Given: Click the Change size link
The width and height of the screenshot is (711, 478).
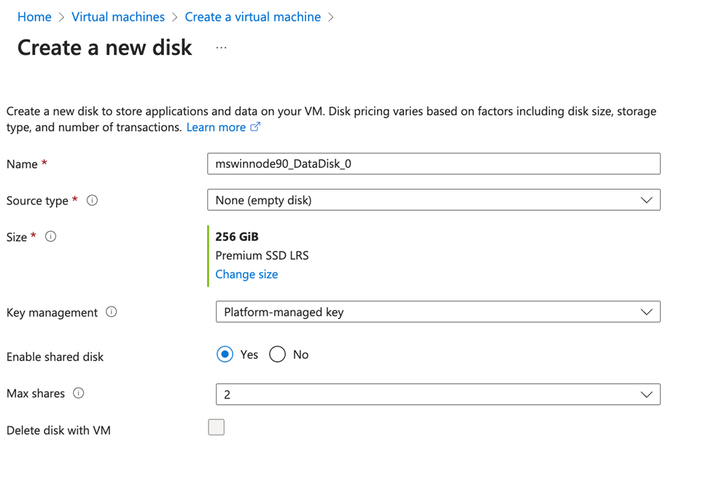Looking at the screenshot, I should click(x=247, y=274).
